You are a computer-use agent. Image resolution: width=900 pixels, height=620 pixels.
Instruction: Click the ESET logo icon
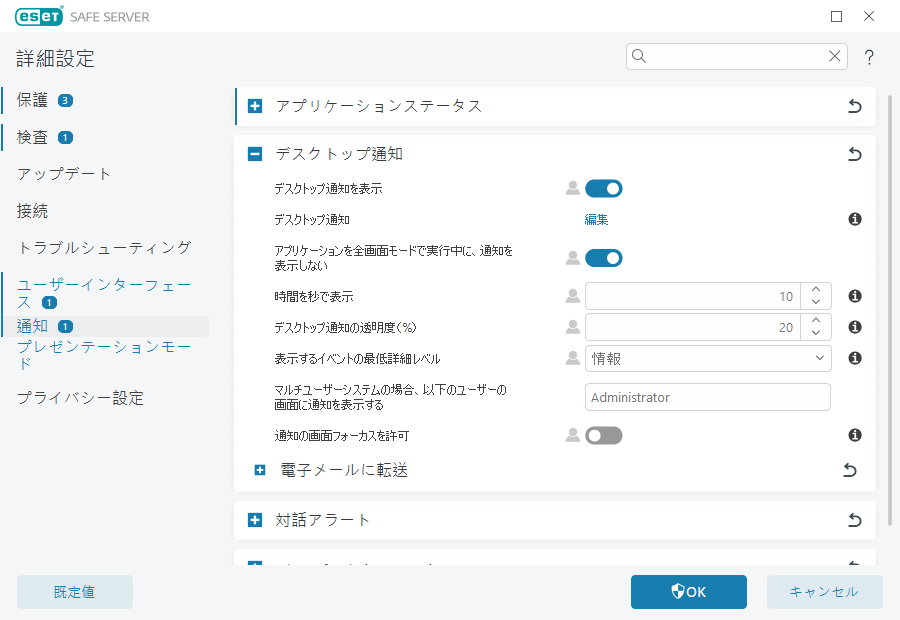tap(36, 16)
